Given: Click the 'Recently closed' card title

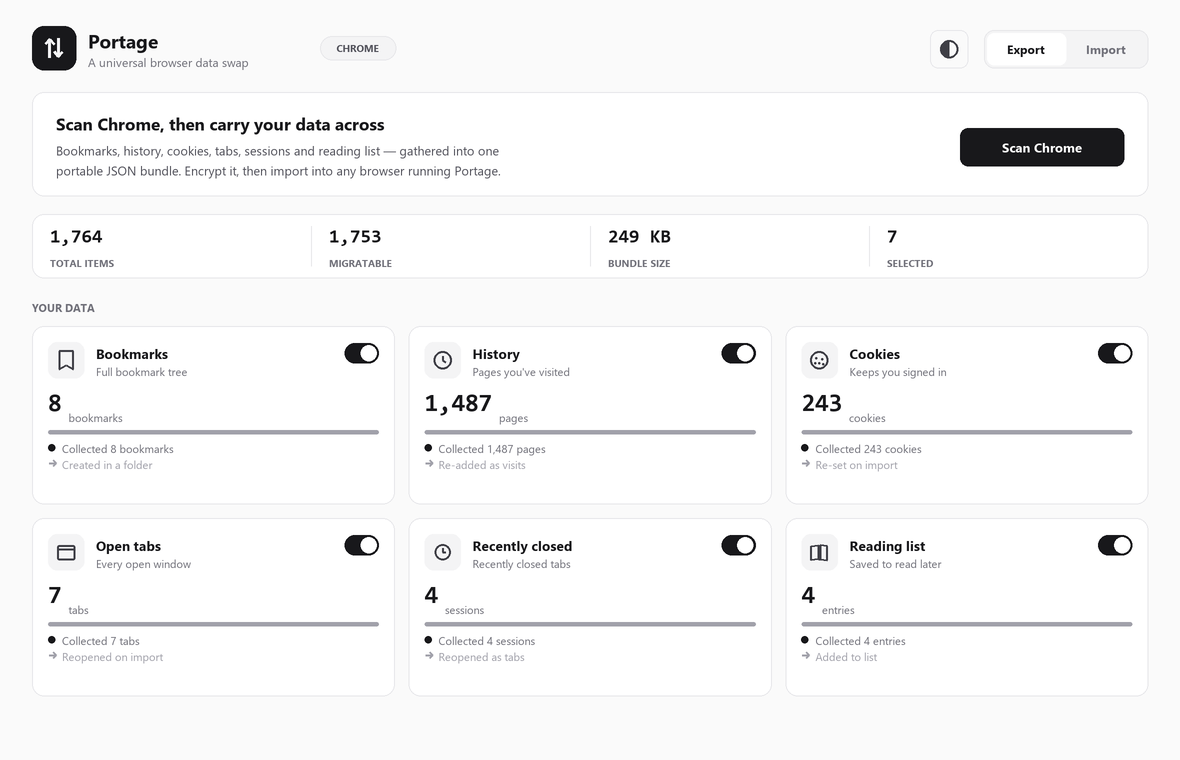Looking at the screenshot, I should click(x=522, y=546).
